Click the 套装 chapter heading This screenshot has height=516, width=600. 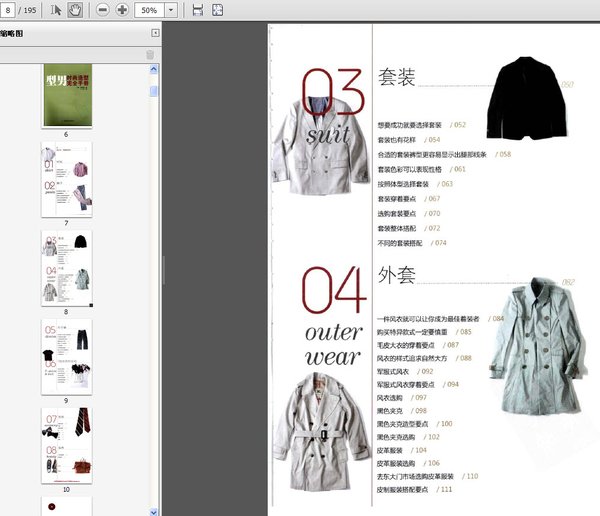click(x=396, y=77)
